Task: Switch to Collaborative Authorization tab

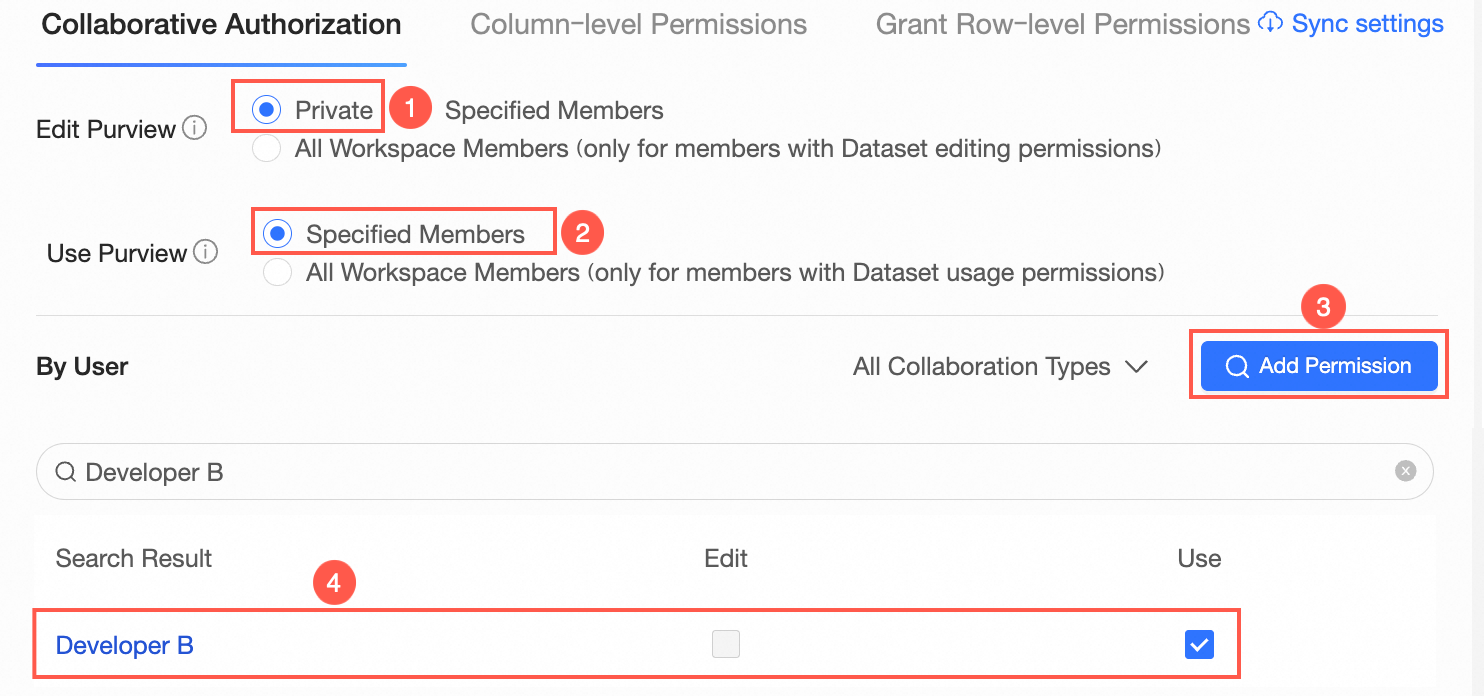Action: [x=221, y=24]
